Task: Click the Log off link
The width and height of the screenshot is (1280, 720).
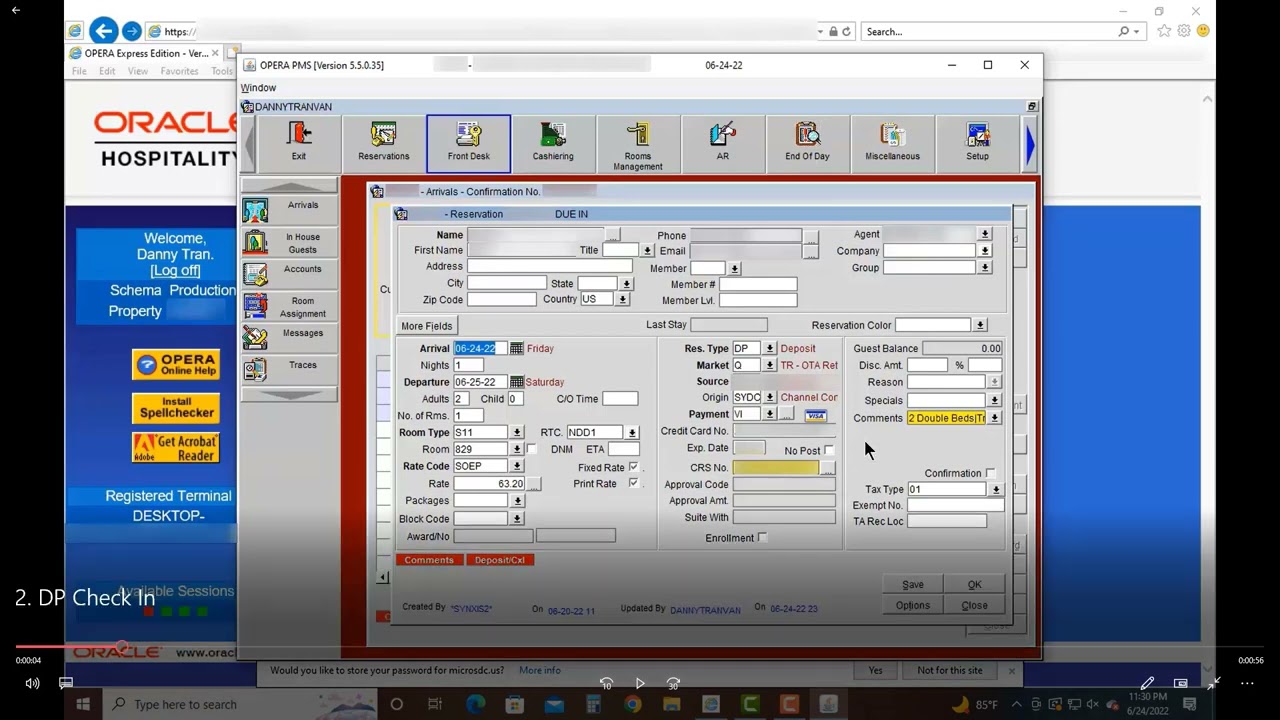Action: [175, 271]
